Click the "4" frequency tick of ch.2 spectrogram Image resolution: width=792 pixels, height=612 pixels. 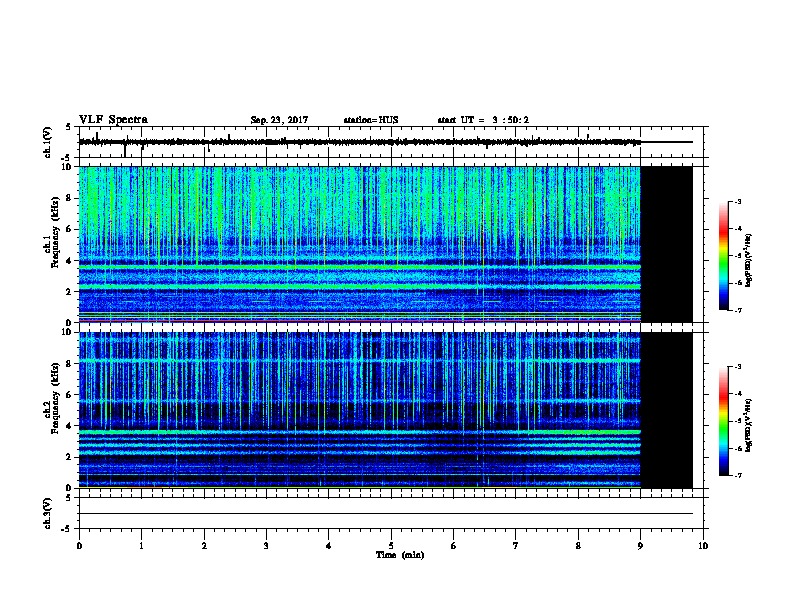(x=71, y=426)
